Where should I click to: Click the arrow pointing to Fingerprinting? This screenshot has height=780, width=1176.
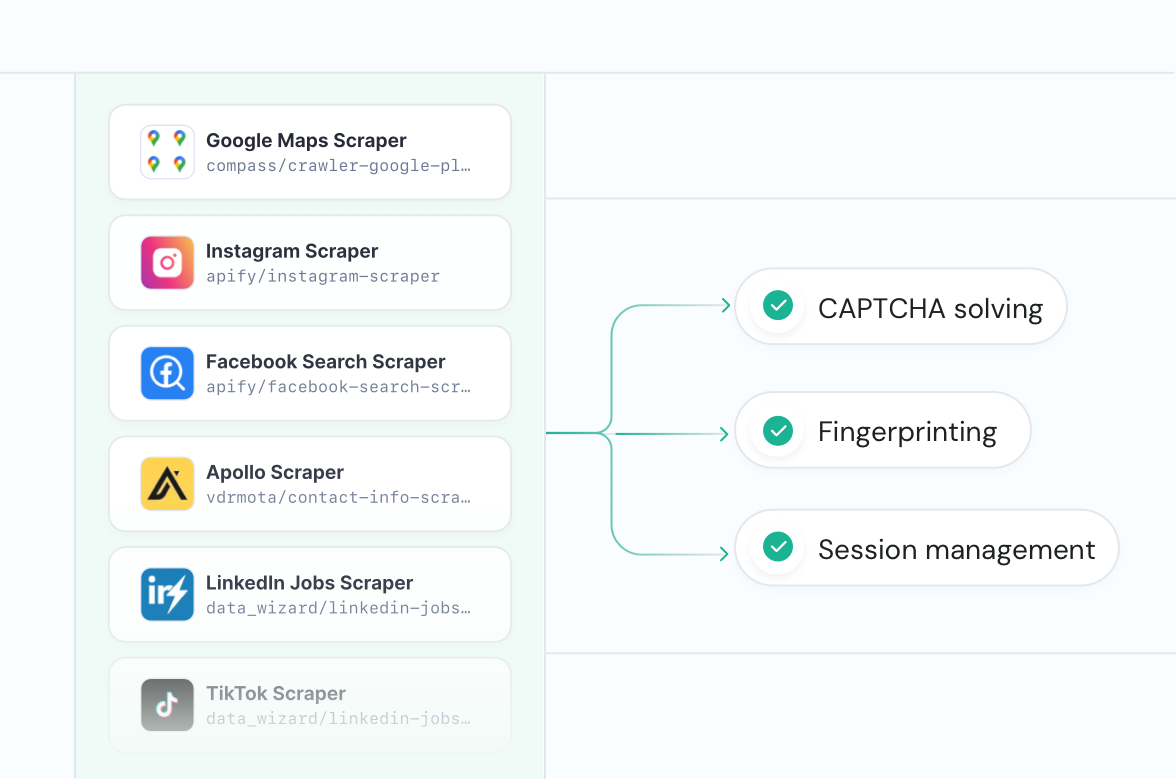(724, 434)
